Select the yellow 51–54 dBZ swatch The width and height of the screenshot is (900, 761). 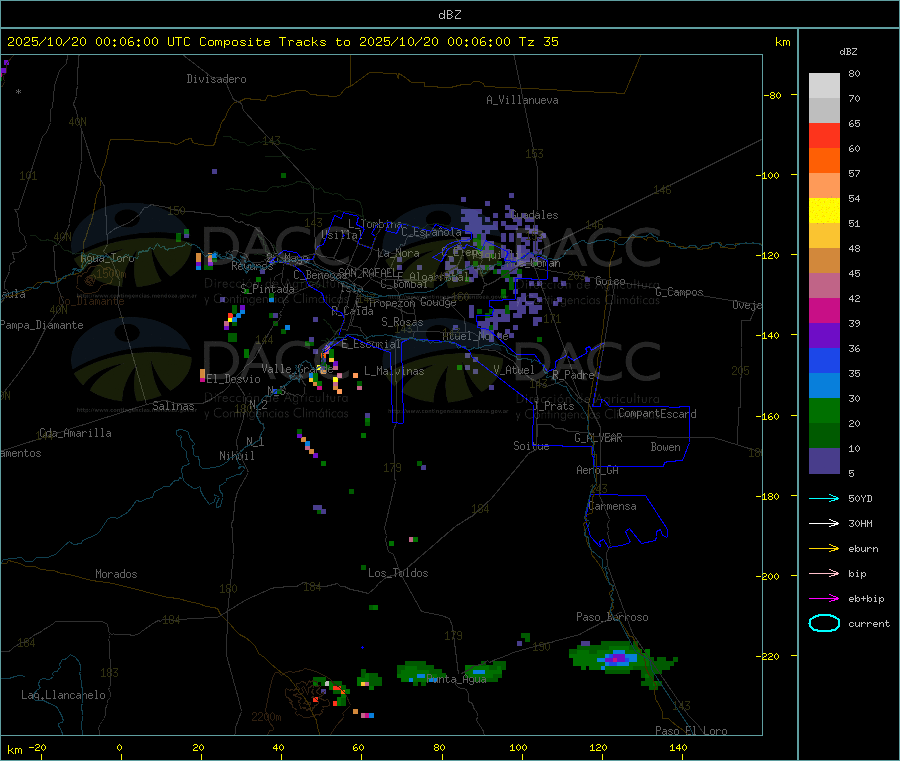824,211
